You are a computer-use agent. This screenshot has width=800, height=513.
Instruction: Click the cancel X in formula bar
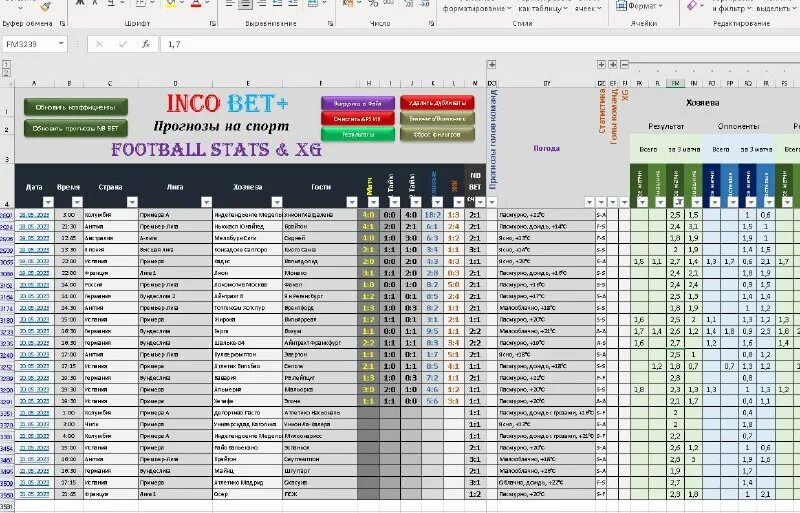click(x=99, y=44)
